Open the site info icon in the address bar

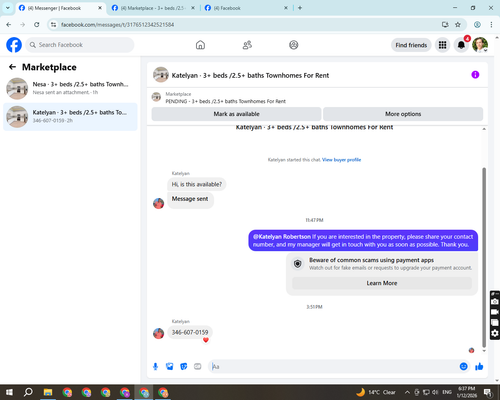53,25
